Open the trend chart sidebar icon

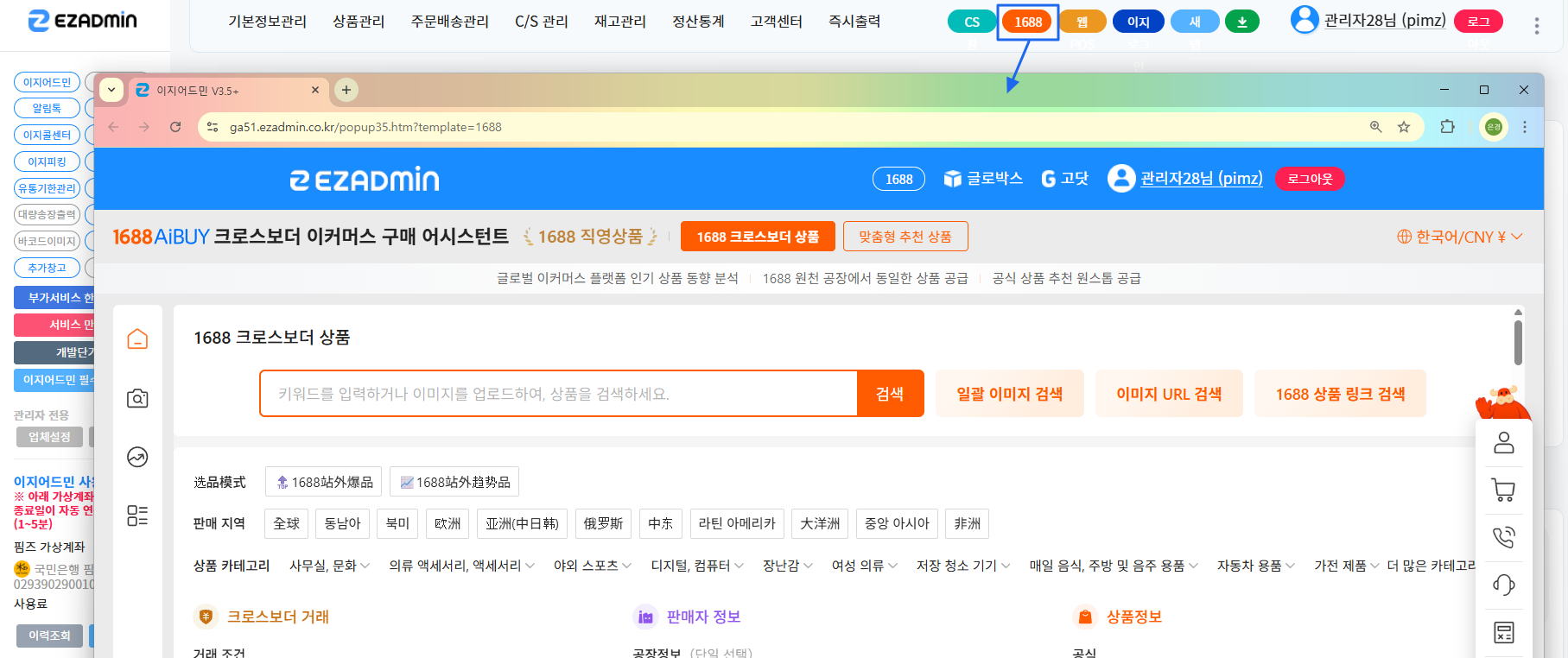point(137,457)
